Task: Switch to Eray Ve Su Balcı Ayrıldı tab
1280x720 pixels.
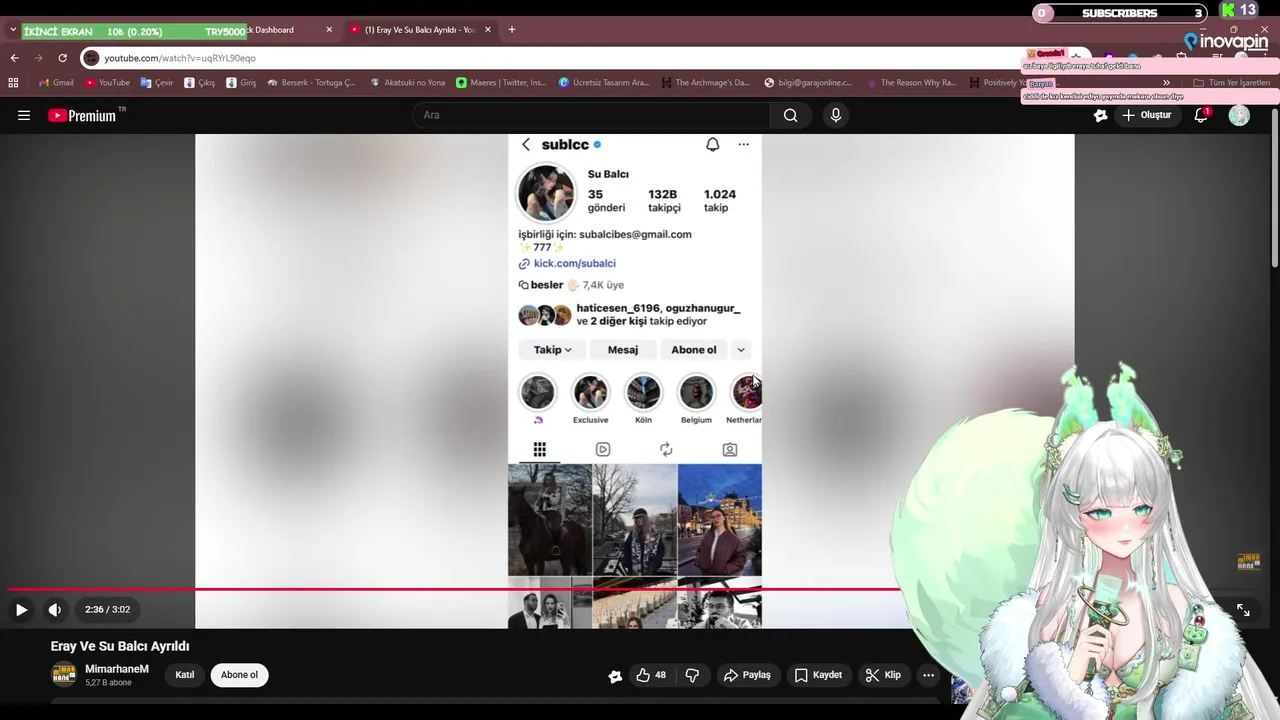Action: (x=420, y=30)
